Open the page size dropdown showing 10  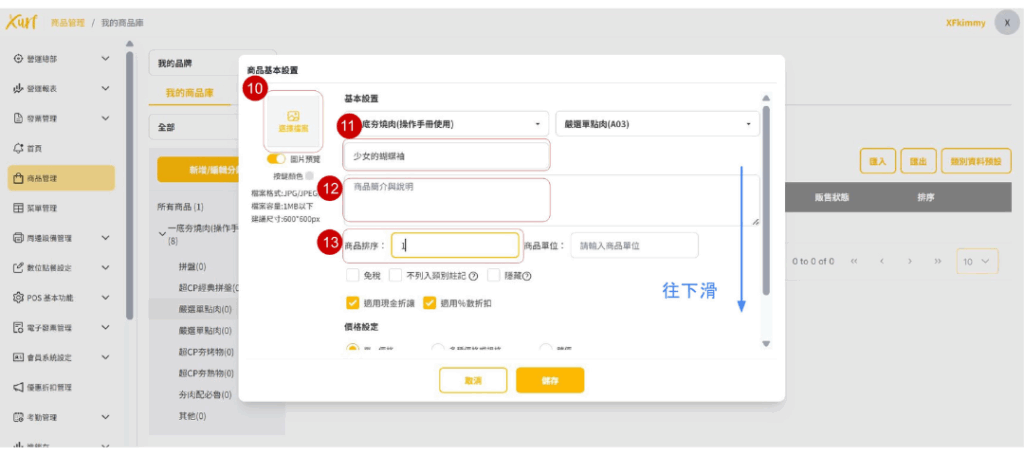click(x=976, y=261)
